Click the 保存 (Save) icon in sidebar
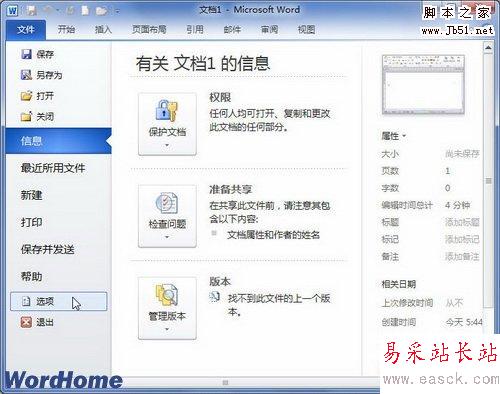This screenshot has height=394, width=500. (x=26, y=54)
